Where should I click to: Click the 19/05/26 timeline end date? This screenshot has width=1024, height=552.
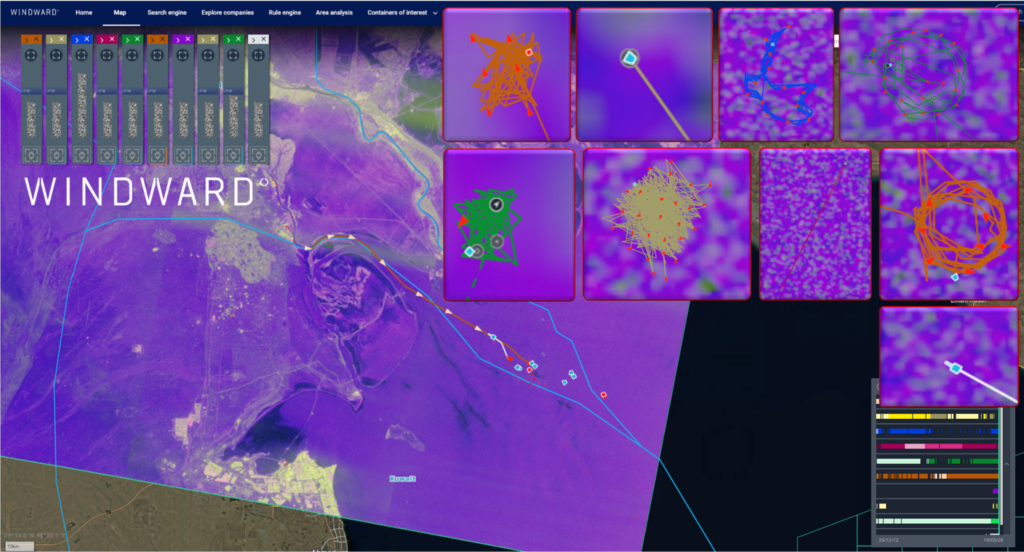click(x=993, y=540)
